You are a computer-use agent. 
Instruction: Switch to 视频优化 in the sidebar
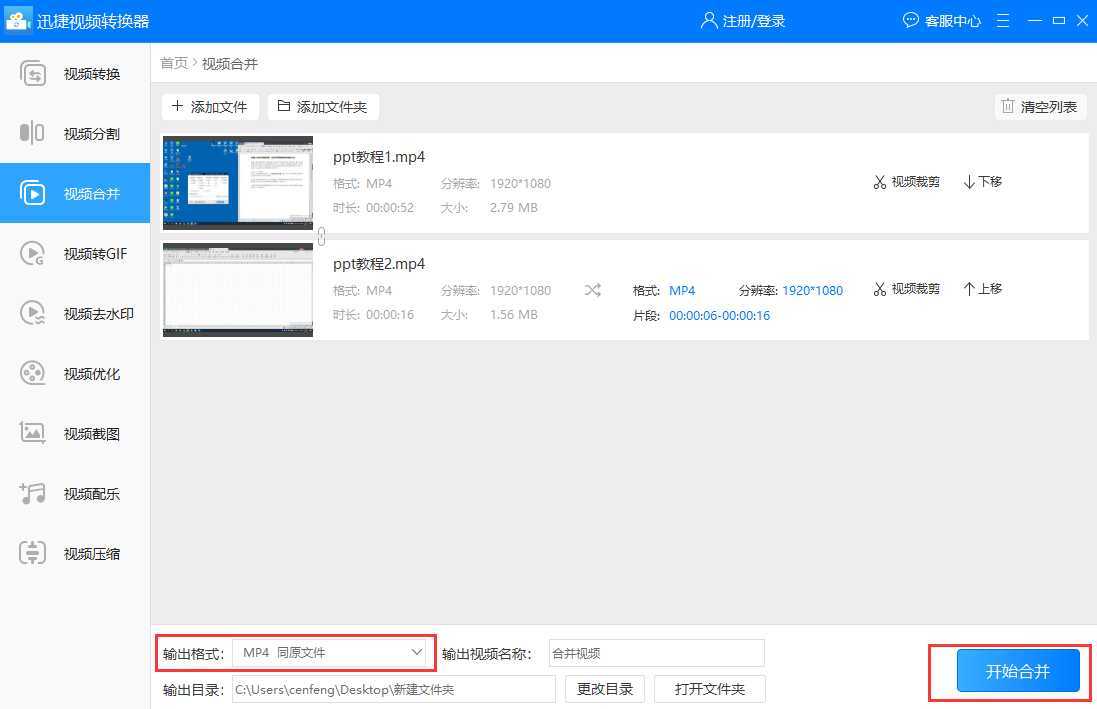tap(75, 374)
